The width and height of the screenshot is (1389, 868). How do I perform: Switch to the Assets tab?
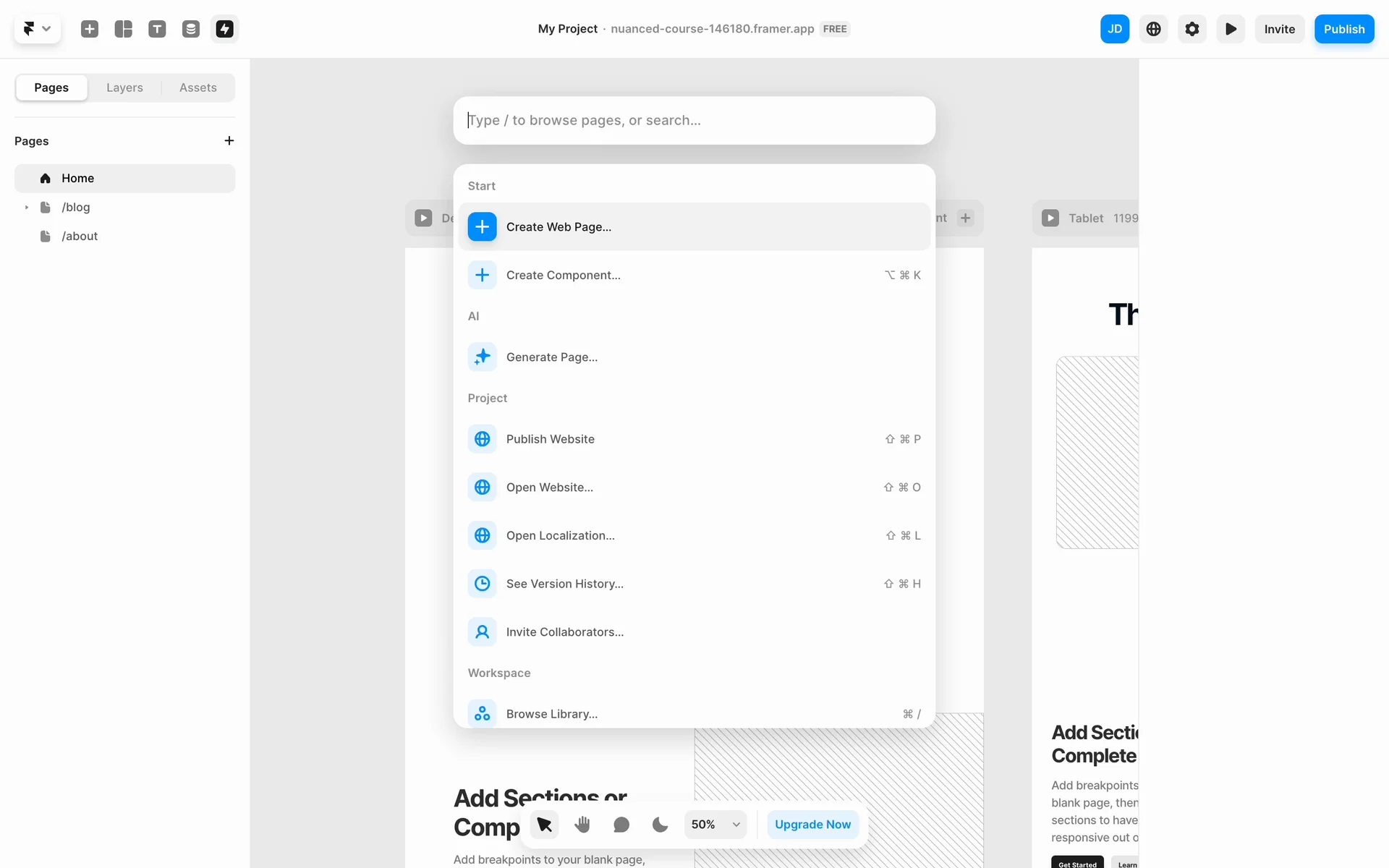click(197, 88)
